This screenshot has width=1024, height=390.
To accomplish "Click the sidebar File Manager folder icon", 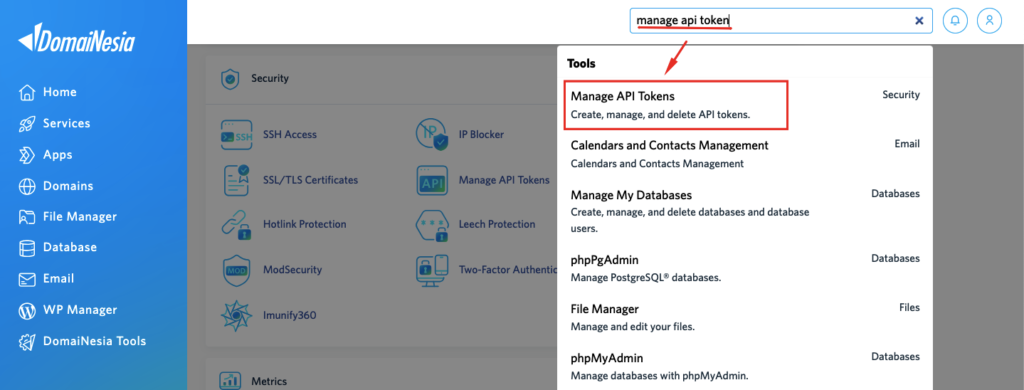I will (27, 217).
